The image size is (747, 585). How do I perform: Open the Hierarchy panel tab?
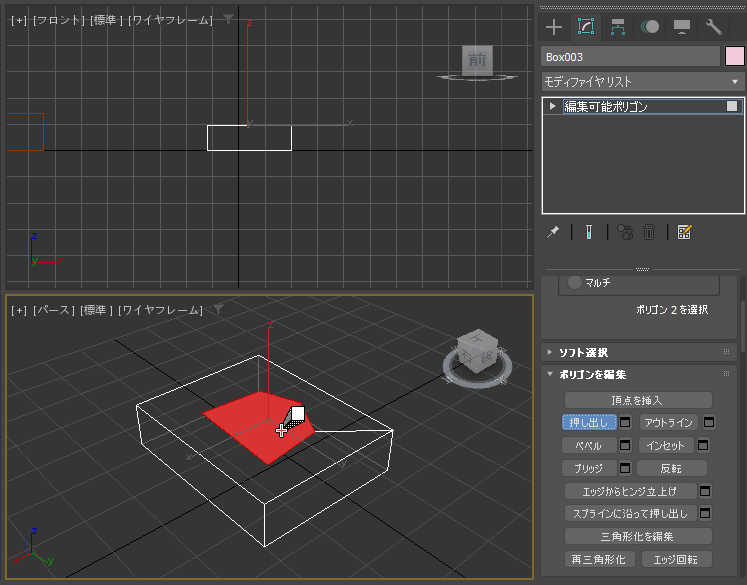point(618,27)
